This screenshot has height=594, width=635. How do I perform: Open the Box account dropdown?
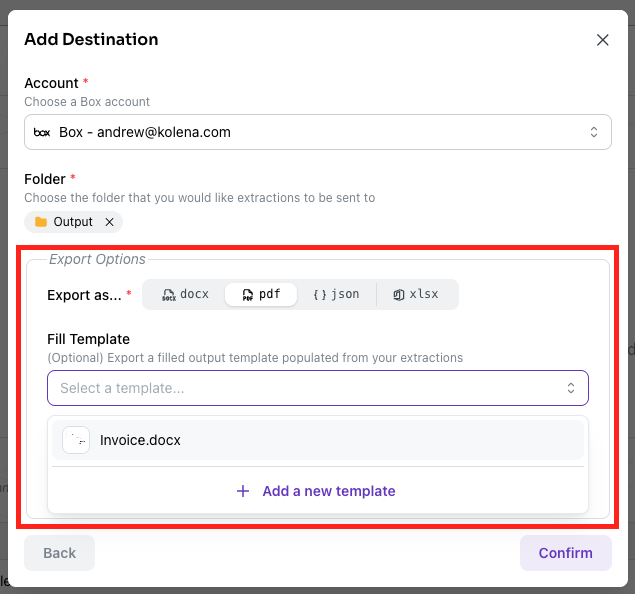click(318, 132)
